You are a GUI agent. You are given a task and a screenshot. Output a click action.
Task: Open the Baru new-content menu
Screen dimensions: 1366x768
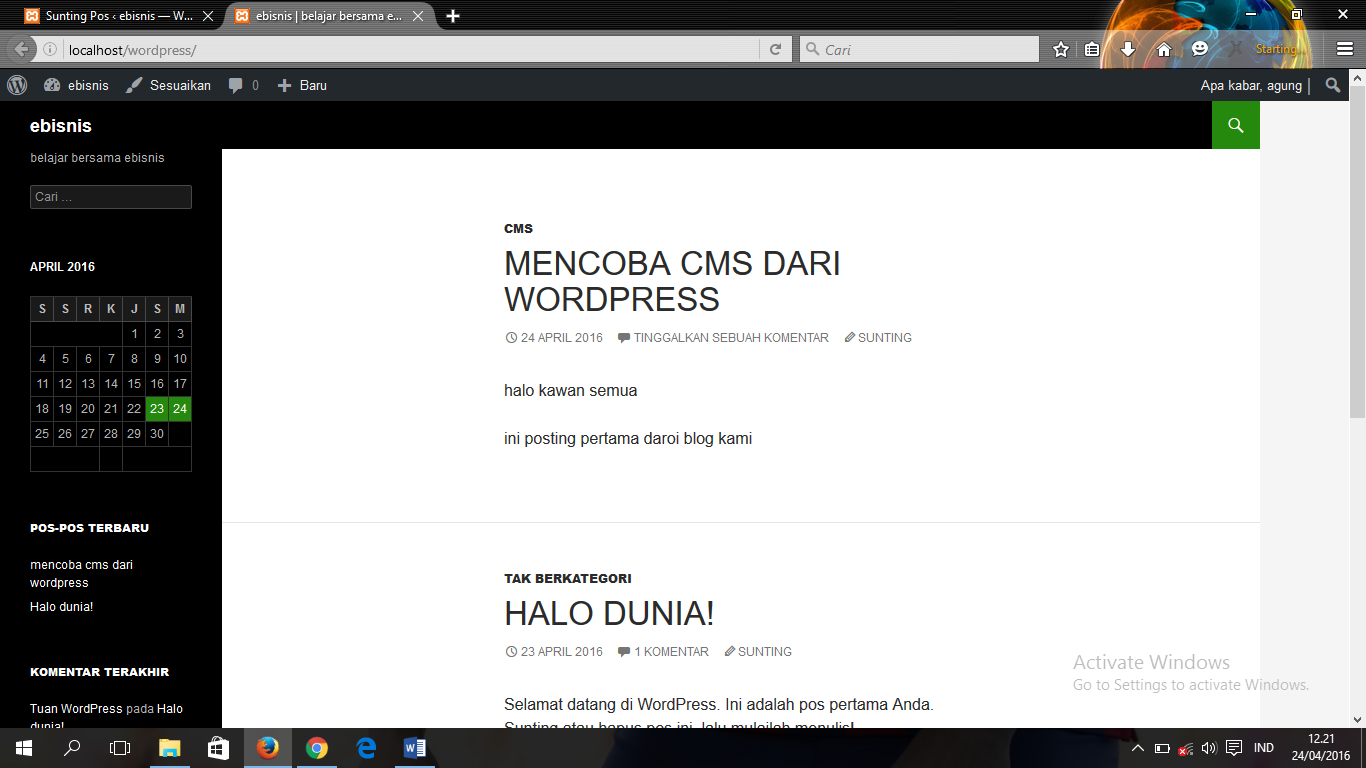[x=302, y=85]
